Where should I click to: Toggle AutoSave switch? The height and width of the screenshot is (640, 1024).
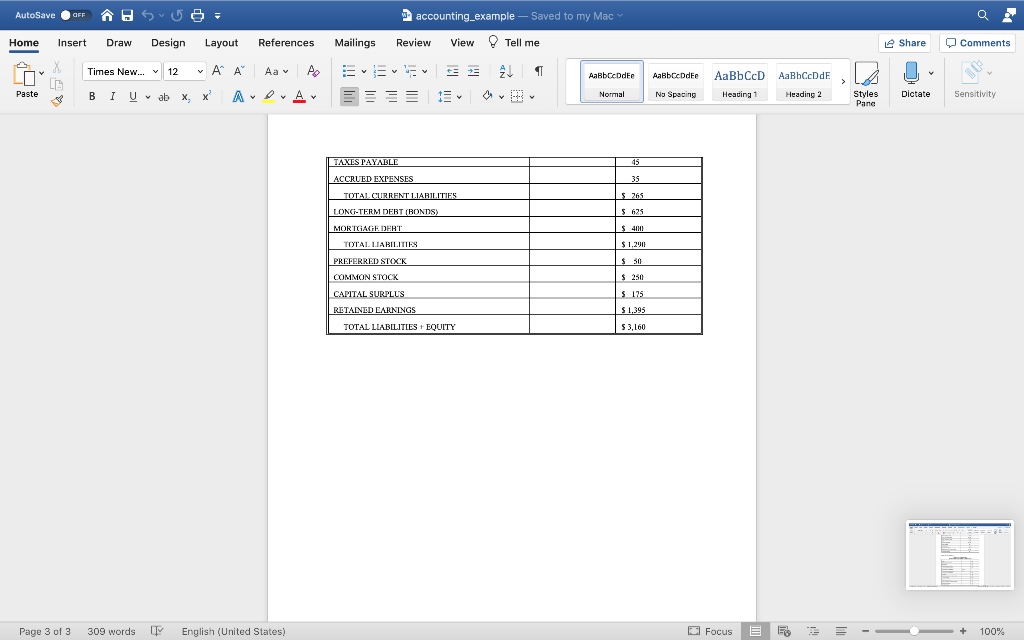click(76, 15)
